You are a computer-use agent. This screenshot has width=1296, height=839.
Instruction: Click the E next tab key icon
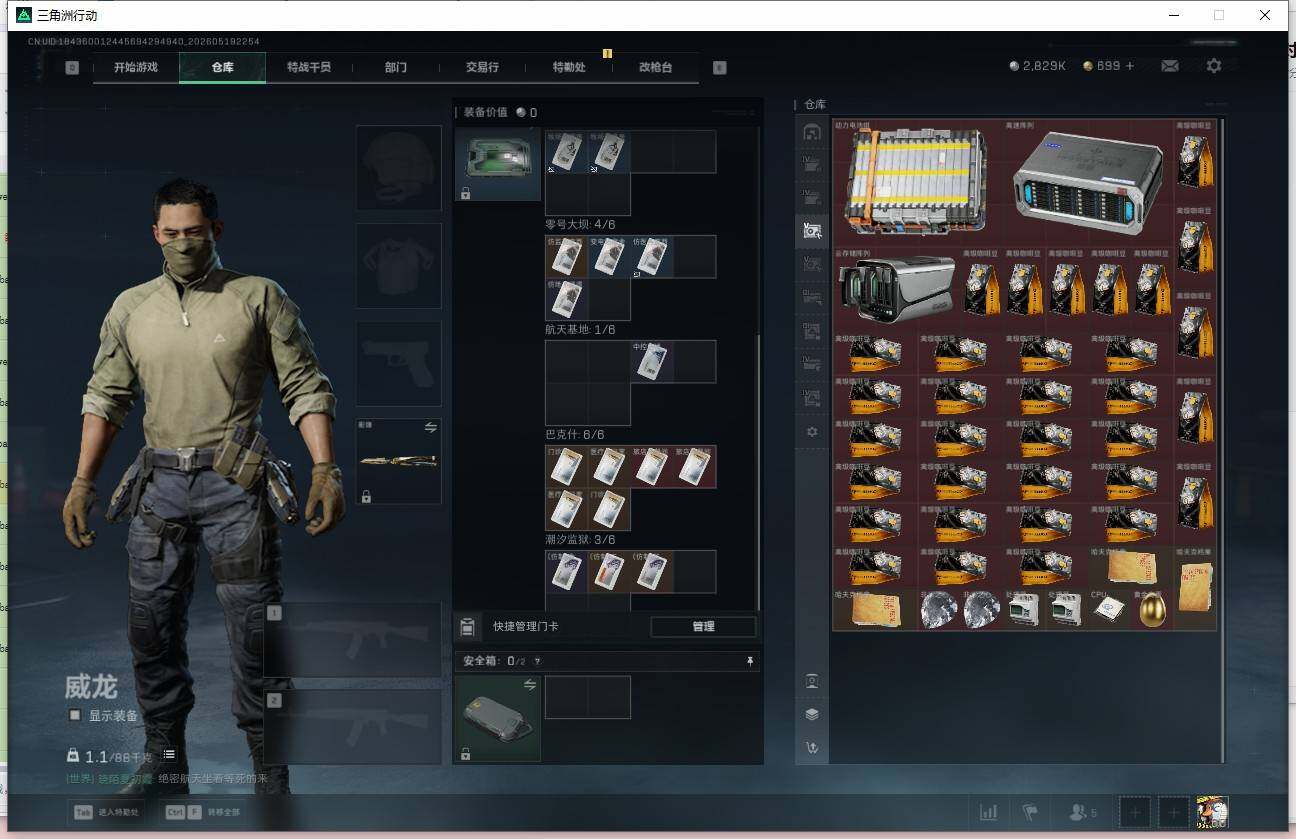click(719, 68)
